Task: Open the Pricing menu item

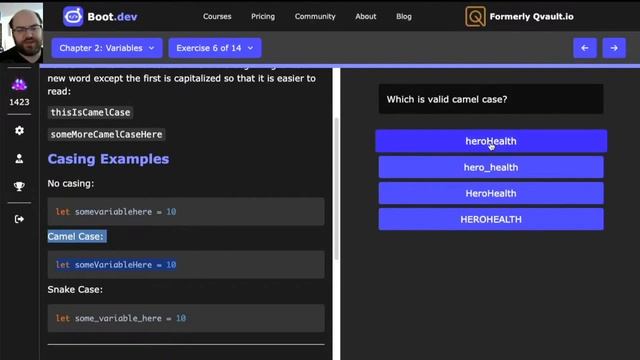Action: 263,16
